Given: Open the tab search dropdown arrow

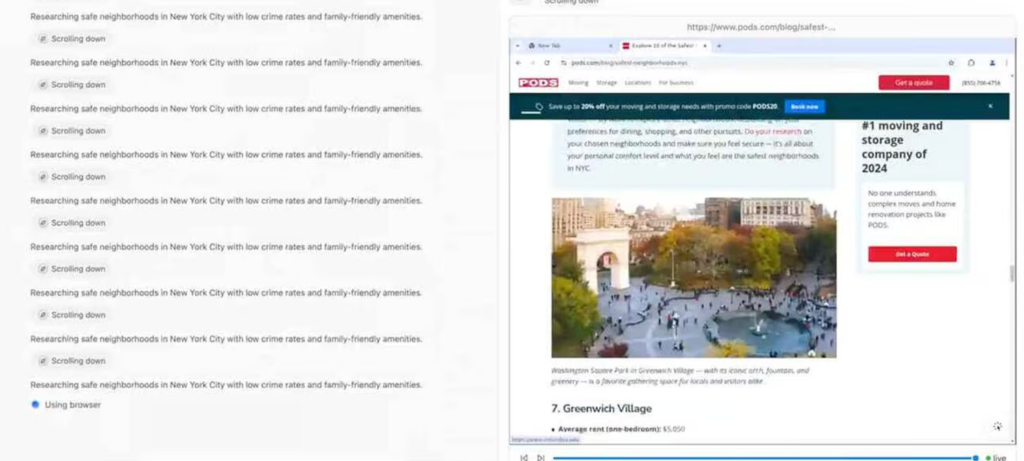Looking at the screenshot, I should (x=517, y=46).
